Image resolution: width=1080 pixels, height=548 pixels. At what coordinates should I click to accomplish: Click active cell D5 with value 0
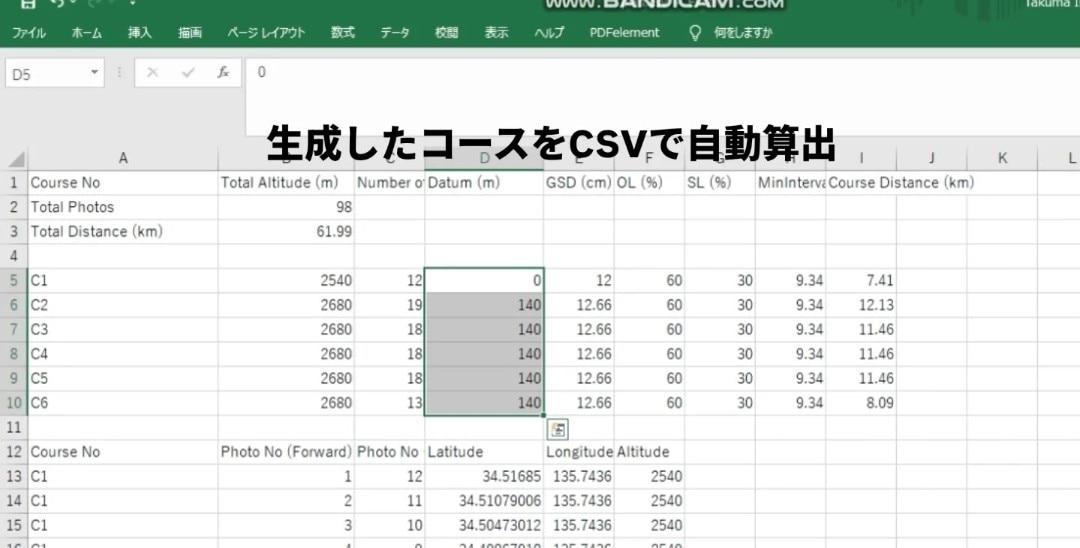484,281
